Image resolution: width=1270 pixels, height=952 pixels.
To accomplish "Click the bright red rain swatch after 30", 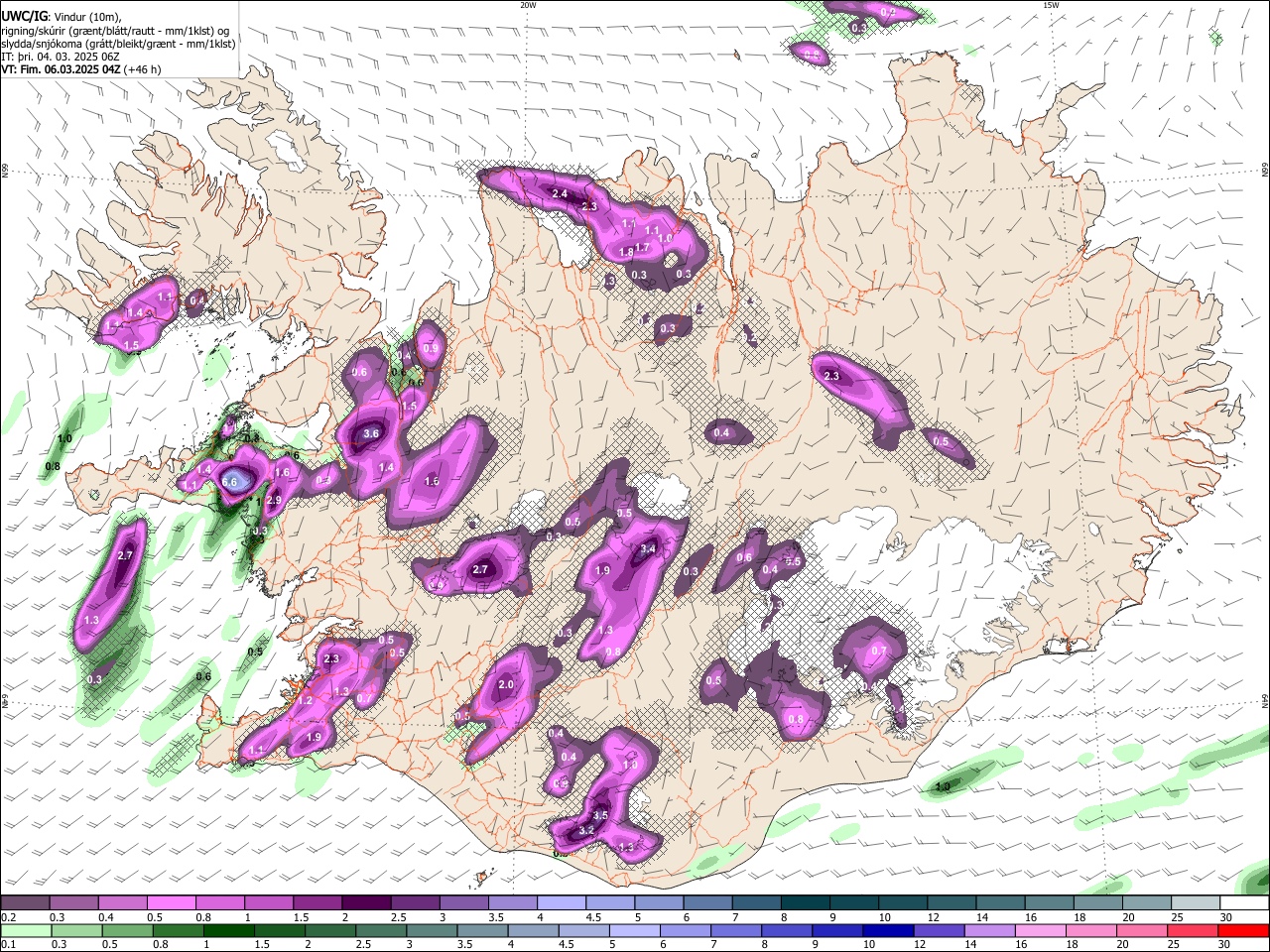I will tap(1244, 931).
